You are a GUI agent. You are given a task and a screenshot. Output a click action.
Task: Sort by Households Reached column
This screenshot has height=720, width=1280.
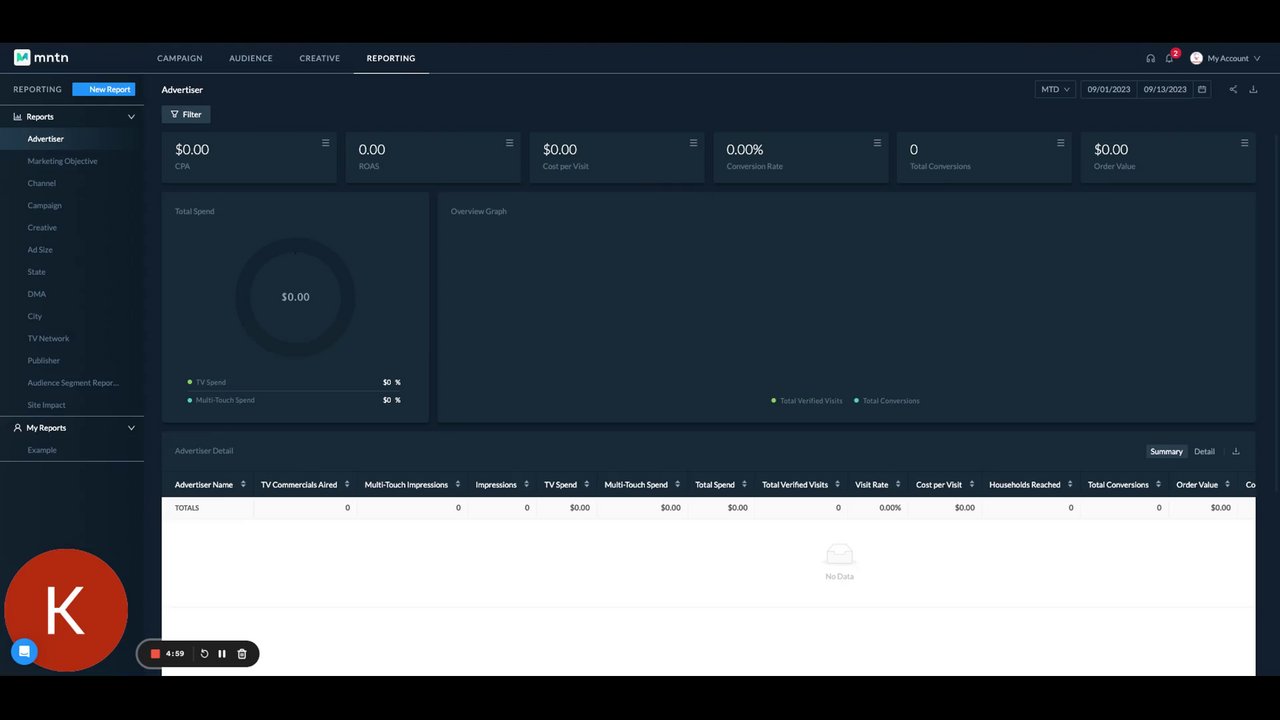pyautogui.click(x=1071, y=485)
